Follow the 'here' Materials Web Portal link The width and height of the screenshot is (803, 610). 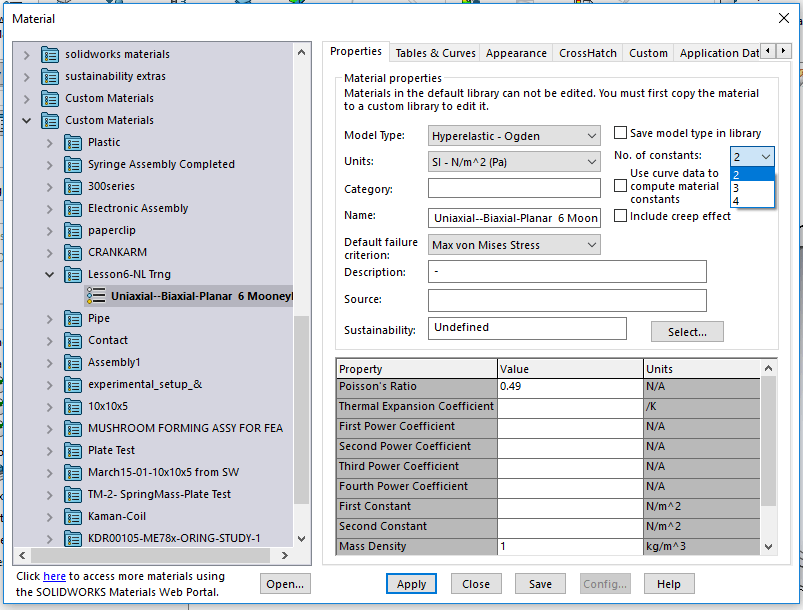54,576
